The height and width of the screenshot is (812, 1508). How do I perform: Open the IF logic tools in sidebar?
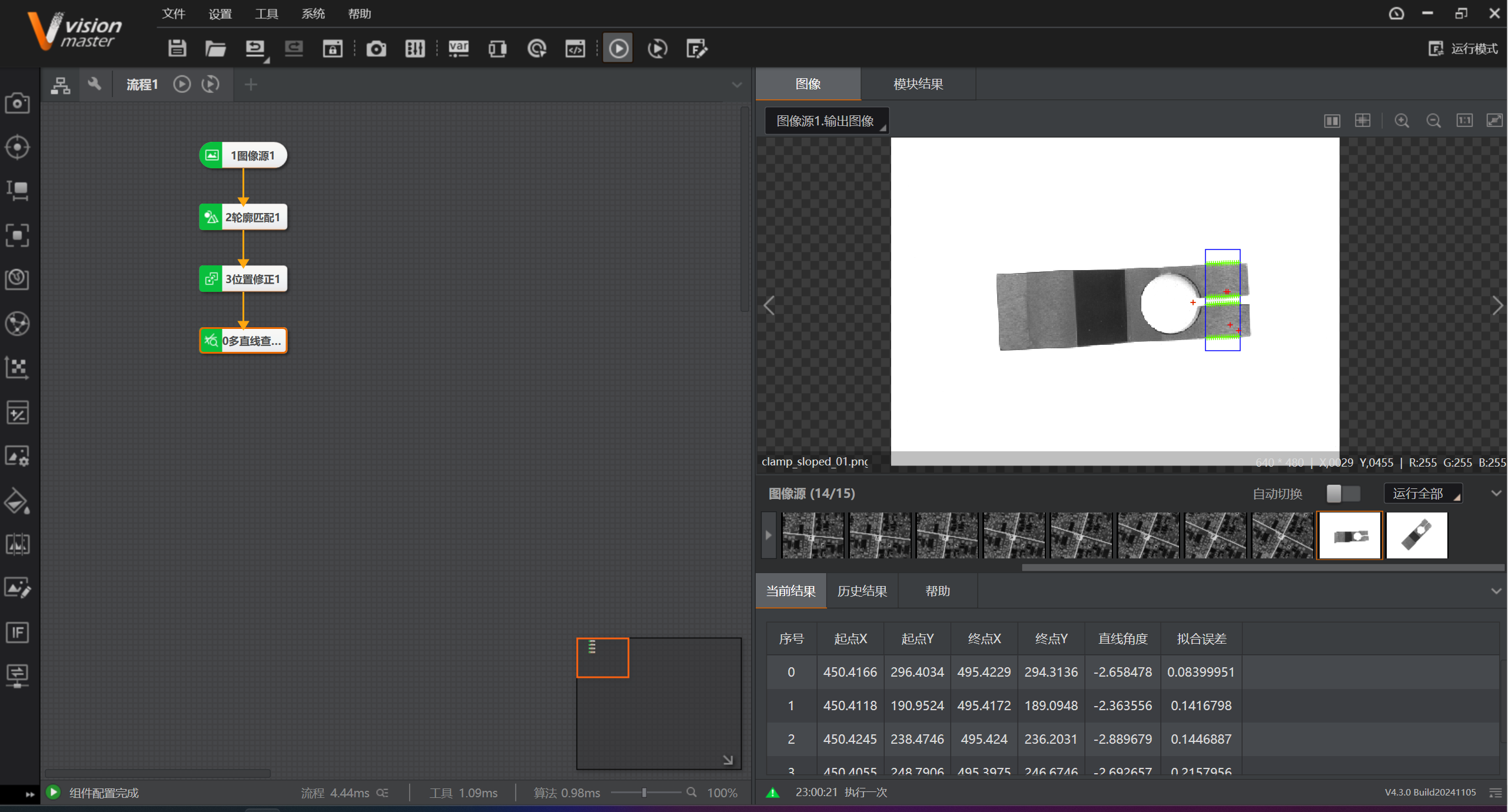click(17, 633)
